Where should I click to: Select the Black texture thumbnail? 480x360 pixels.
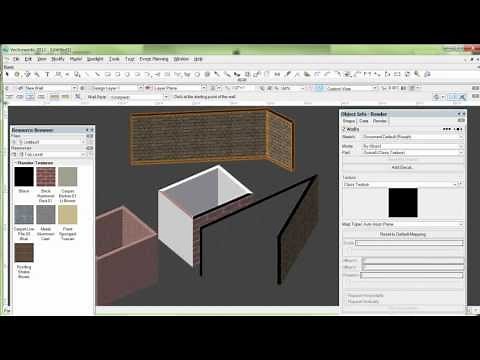[x=24, y=177]
